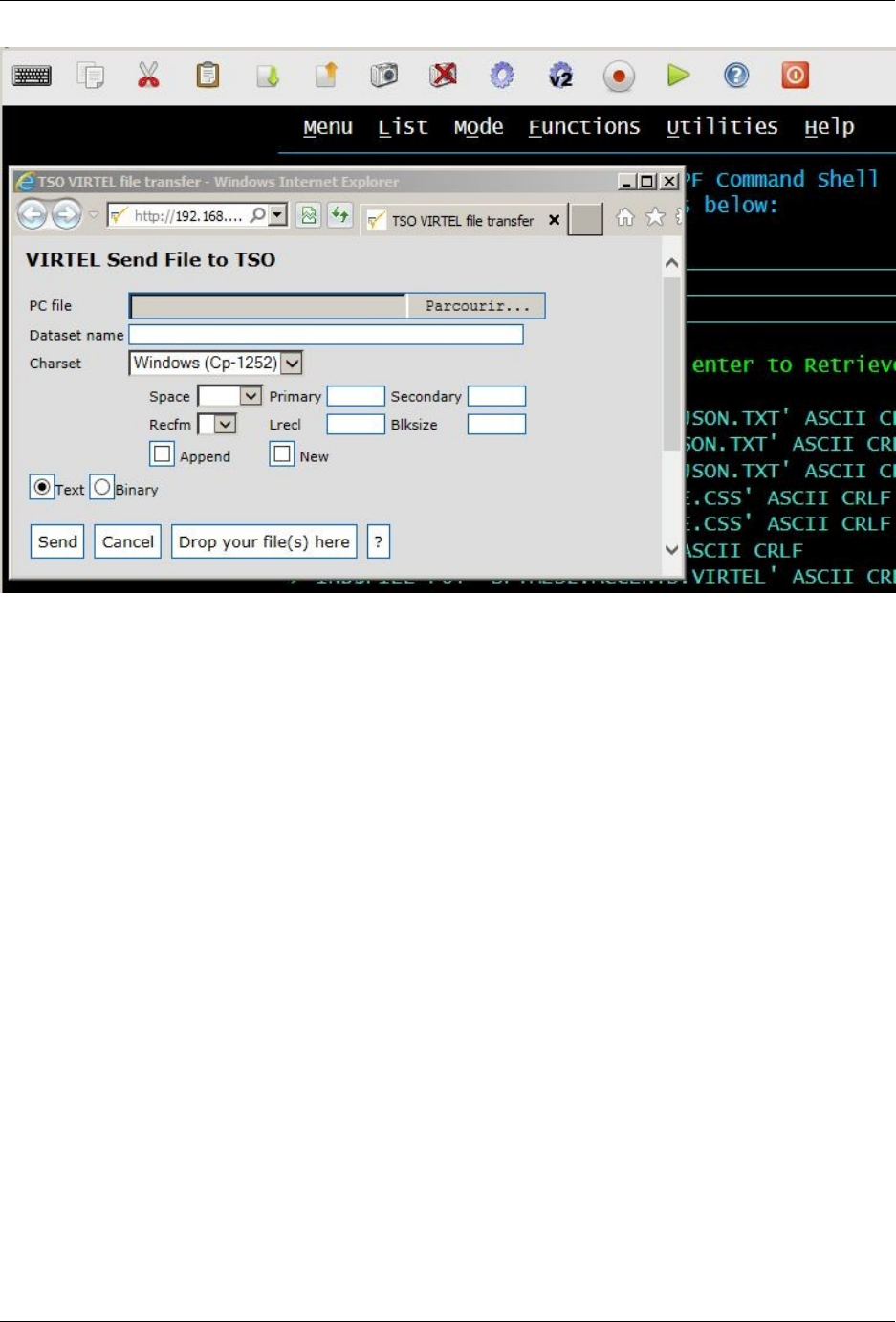The image size is (896, 1322).
Task: Open the Space units dropdown
Action: point(229,396)
